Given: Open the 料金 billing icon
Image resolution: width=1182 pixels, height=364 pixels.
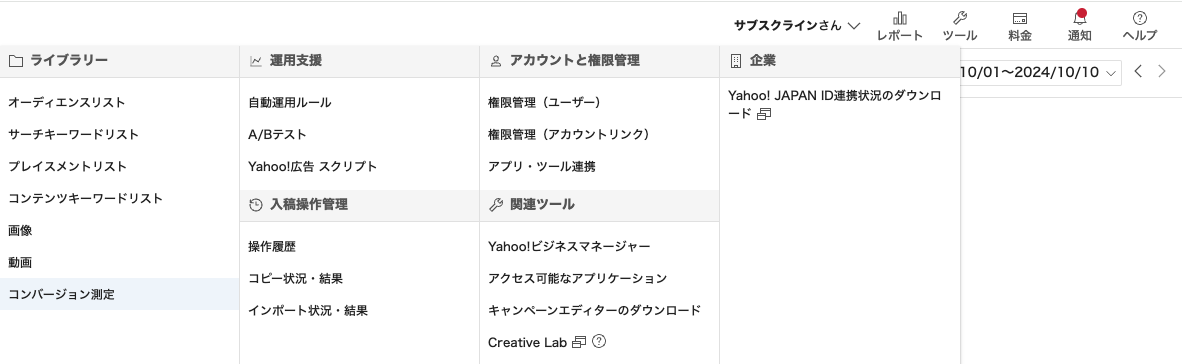Looking at the screenshot, I should click(1020, 19).
